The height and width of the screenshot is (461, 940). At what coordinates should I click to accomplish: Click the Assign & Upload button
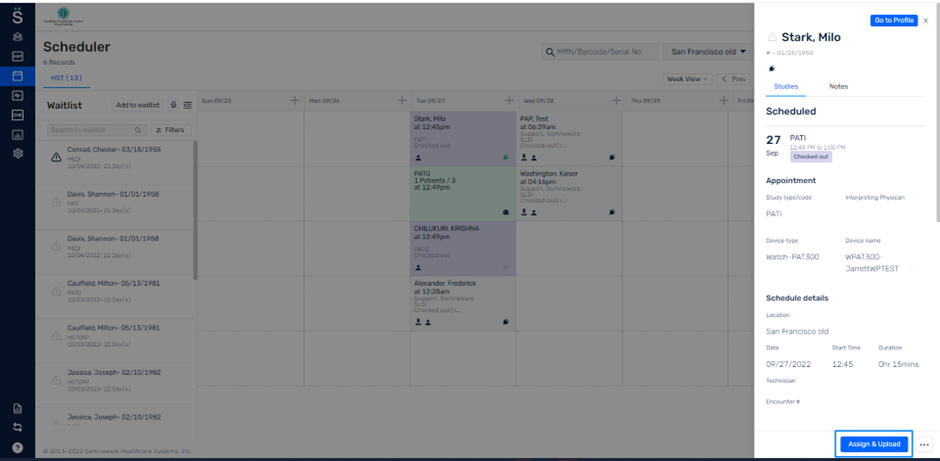(x=874, y=444)
